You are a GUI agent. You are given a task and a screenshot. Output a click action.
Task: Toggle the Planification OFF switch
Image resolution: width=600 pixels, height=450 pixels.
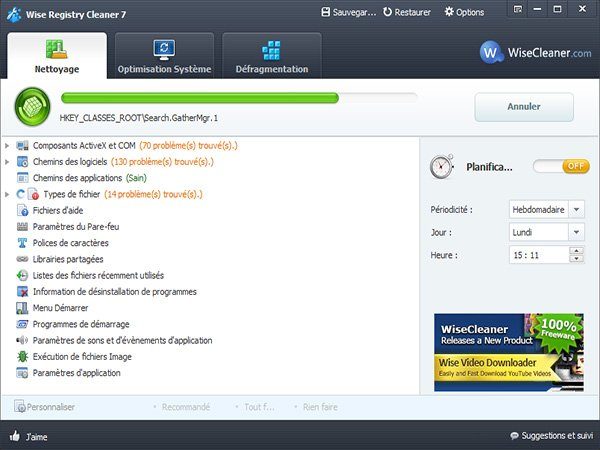click(x=561, y=166)
